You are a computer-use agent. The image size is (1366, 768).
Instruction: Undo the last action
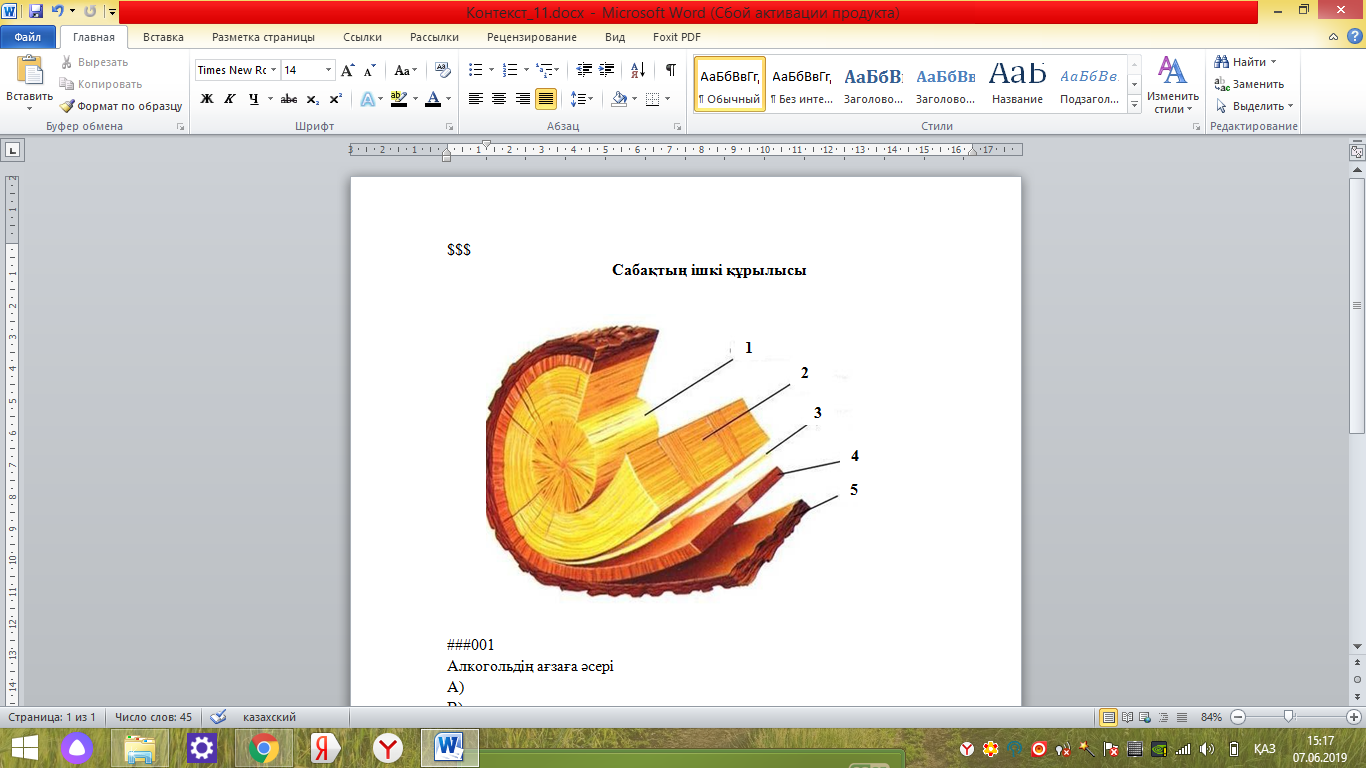click(x=58, y=13)
